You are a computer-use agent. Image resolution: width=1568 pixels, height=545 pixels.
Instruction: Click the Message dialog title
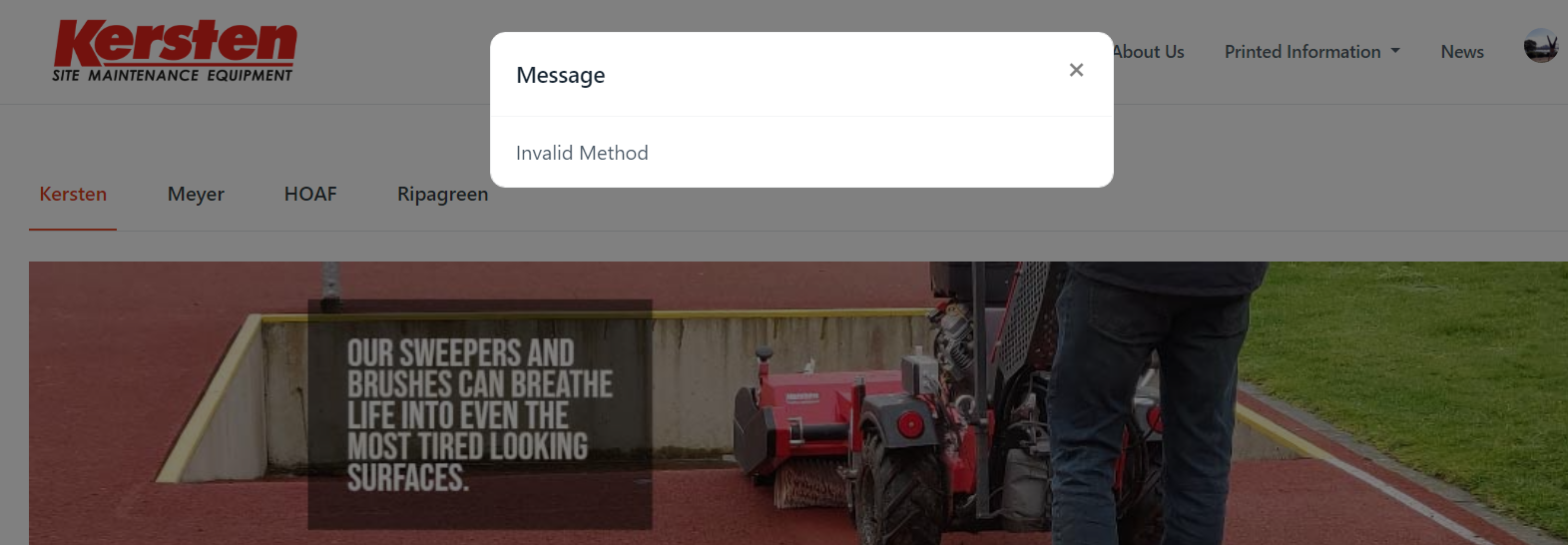(561, 75)
